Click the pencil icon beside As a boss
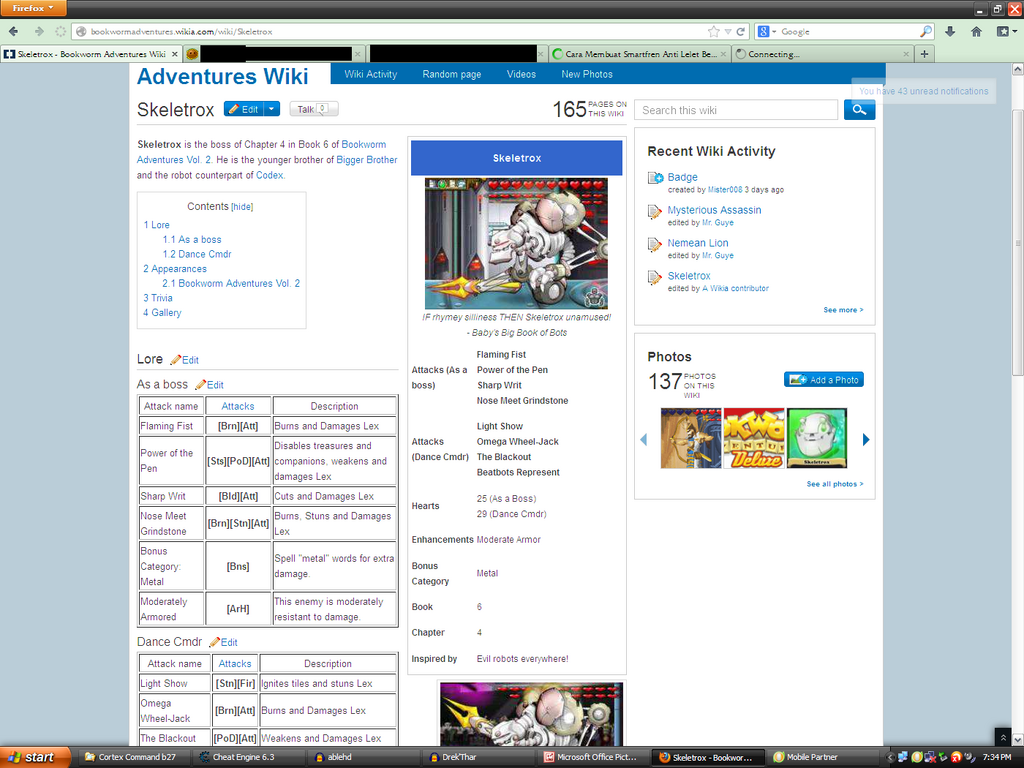This screenshot has height=768, width=1024. click(x=200, y=385)
